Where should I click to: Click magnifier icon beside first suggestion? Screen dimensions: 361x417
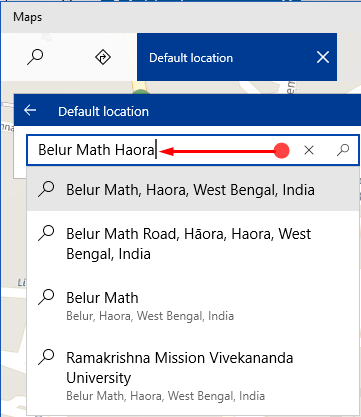coord(46,189)
